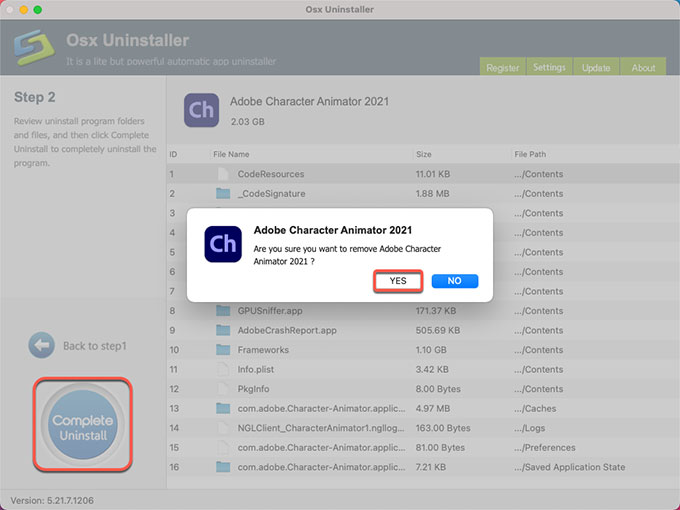
Task: Click the Step 2 heading
Action: pyautogui.click(x=35, y=97)
